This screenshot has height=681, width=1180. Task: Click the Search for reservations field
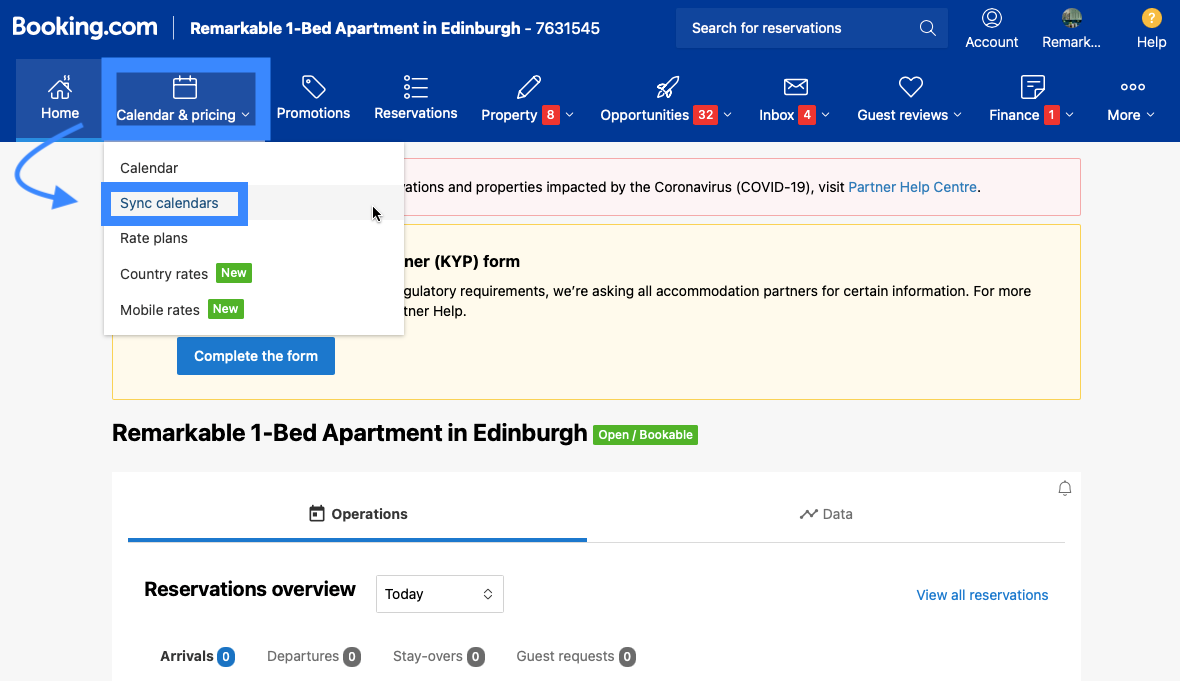(x=795, y=28)
